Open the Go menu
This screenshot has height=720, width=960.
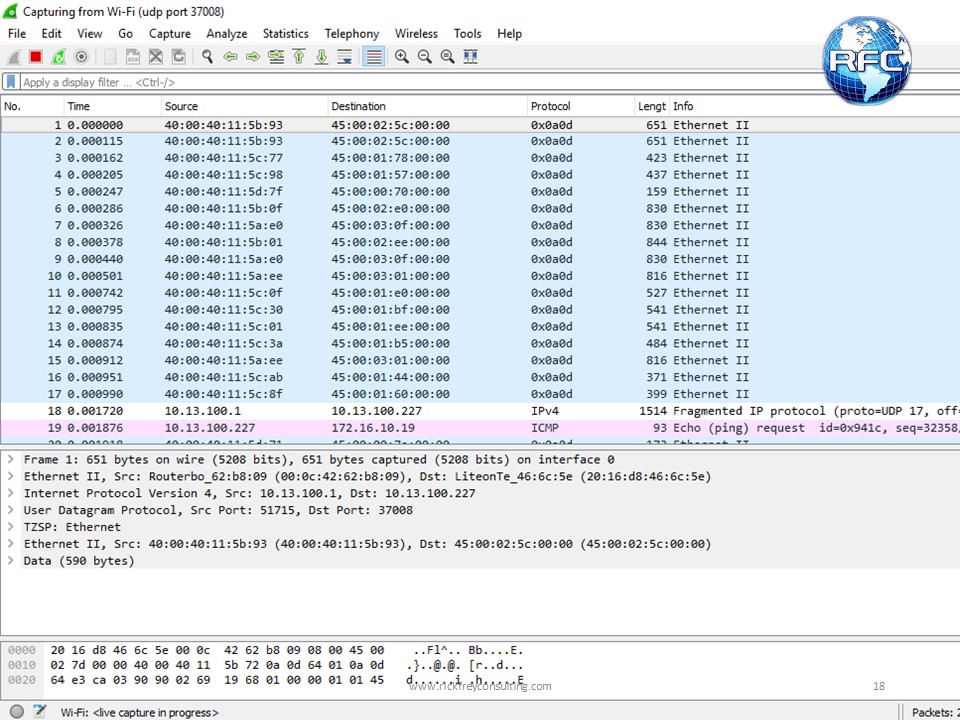click(126, 34)
